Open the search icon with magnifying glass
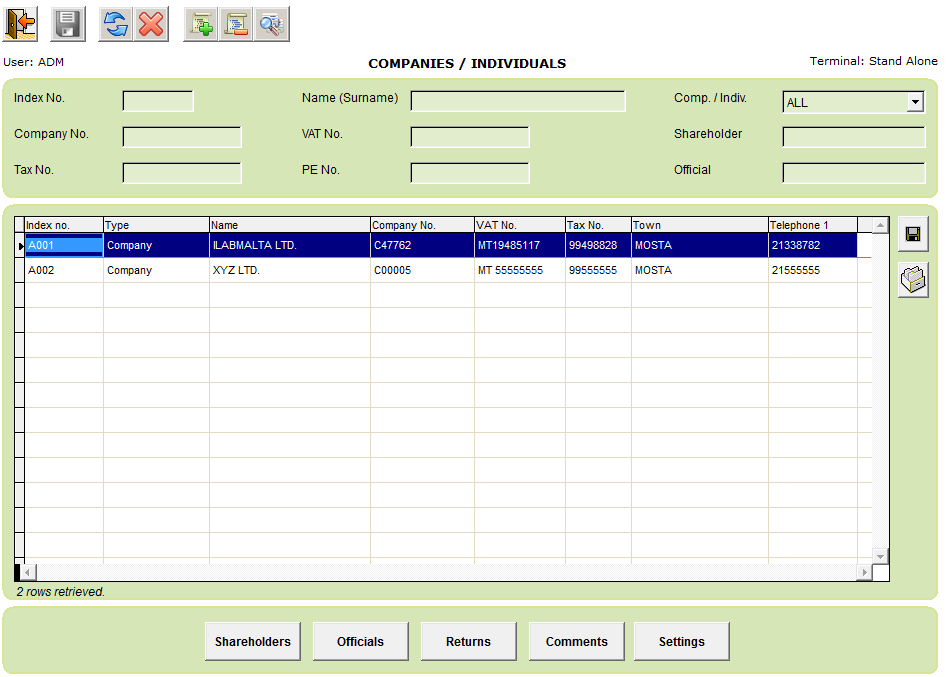 [x=270, y=23]
